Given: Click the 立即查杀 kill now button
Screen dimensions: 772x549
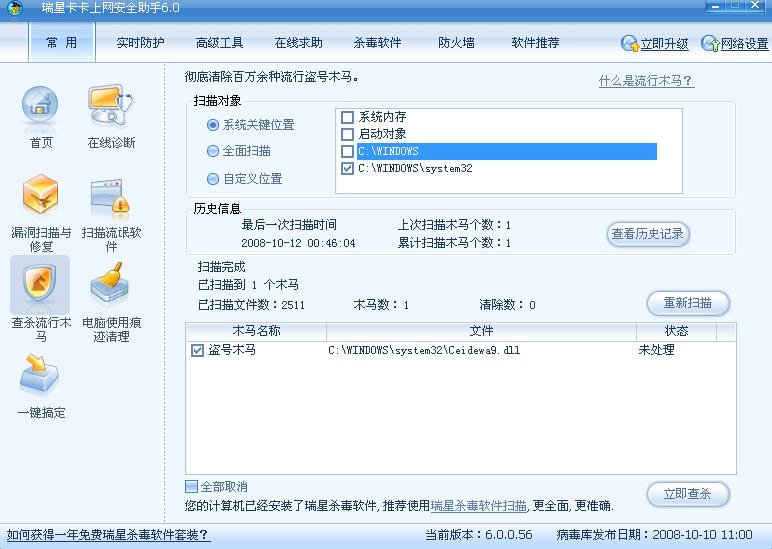Looking at the screenshot, I should click(688, 493).
